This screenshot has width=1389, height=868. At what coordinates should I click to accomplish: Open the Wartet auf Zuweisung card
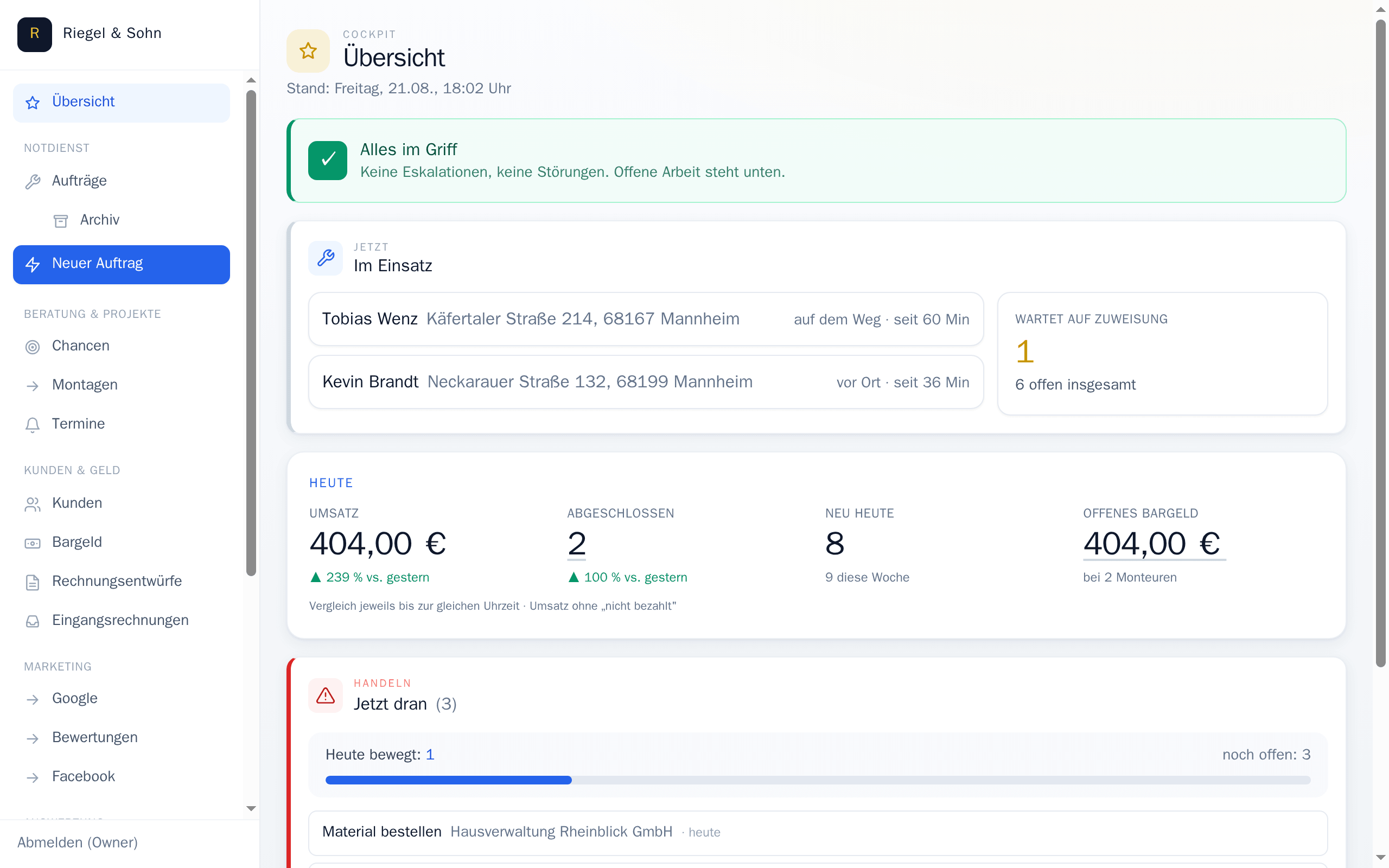point(1162,353)
